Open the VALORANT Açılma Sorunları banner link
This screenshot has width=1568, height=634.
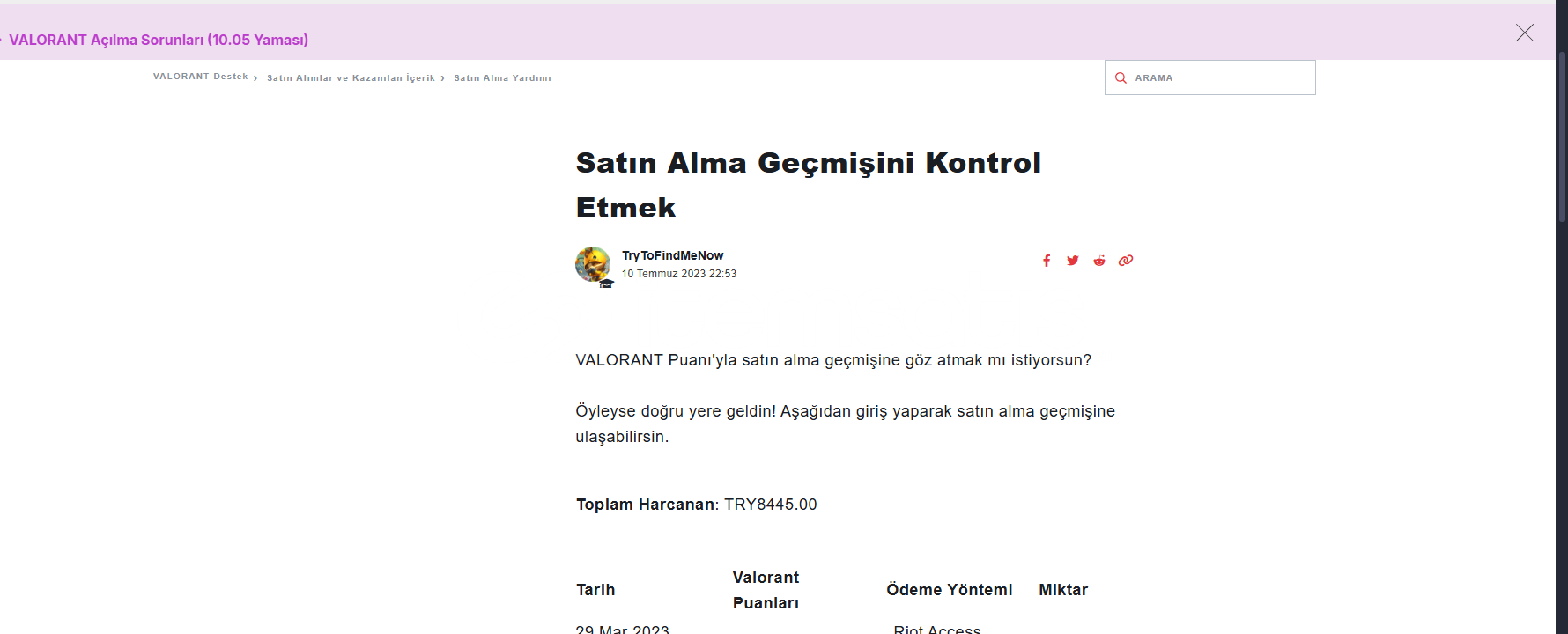[x=159, y=40]
